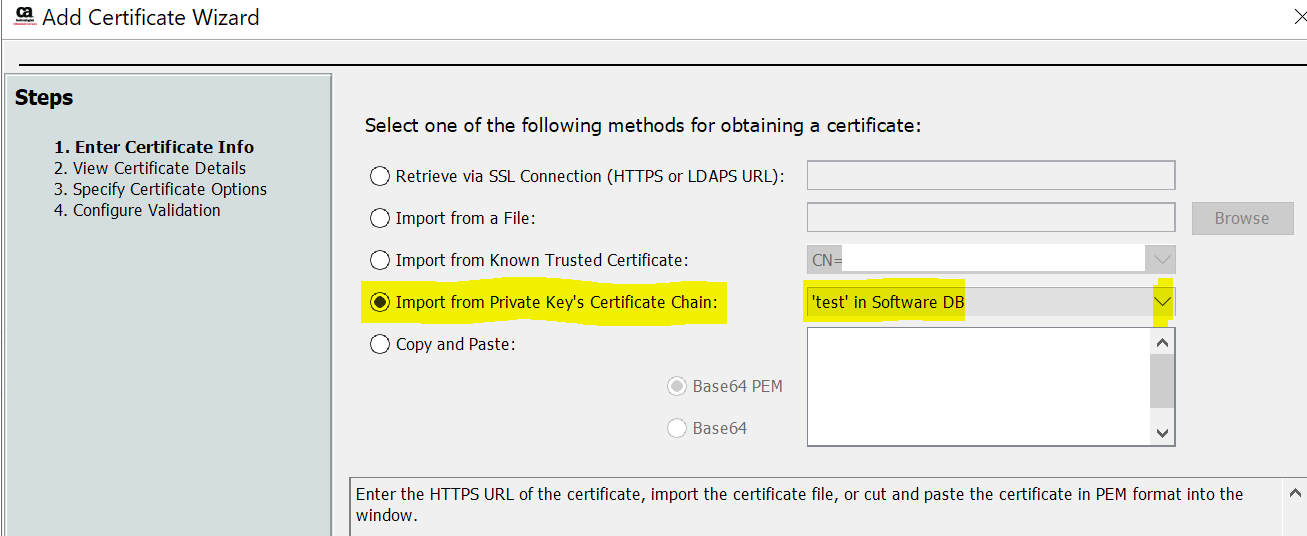Viewport: 1307px width, 536px height.
Task: Click the Browse button
Action: coord(1242,218)
